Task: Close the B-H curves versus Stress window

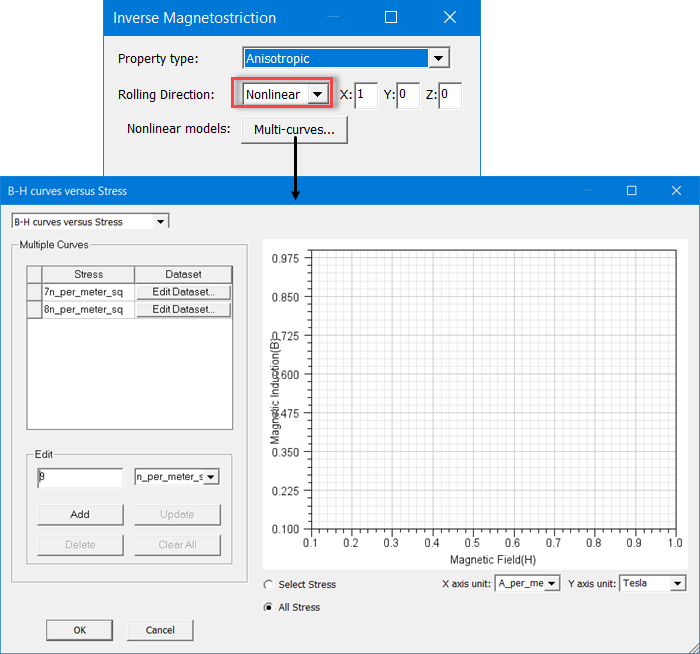Action: [x=676, y=191]
